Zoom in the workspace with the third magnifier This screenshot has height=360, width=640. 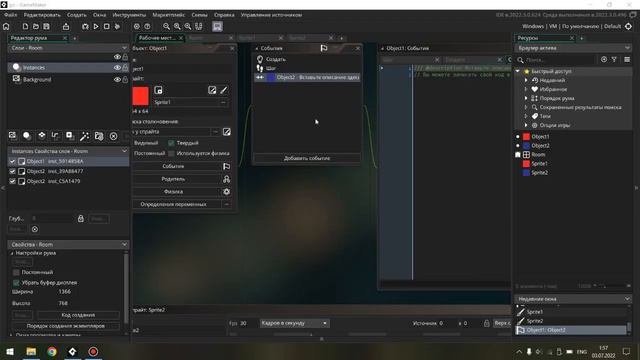[188, 27]
